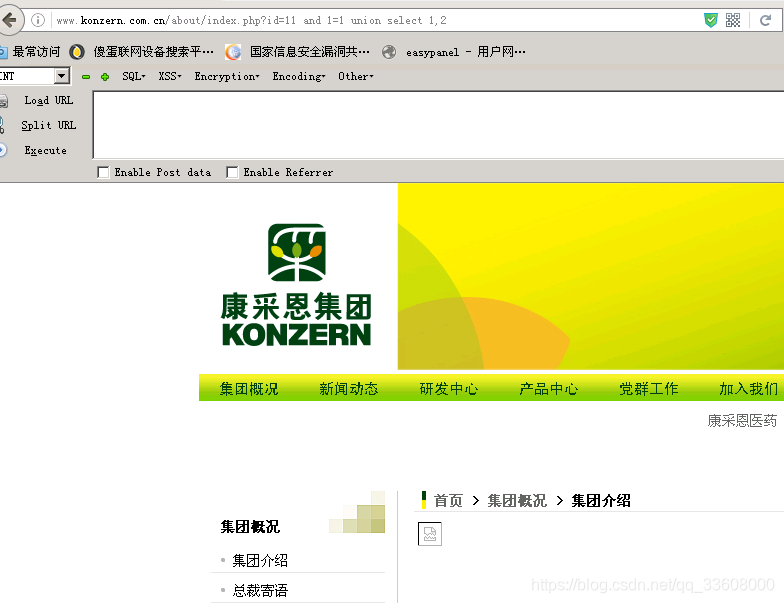This screenshot has height=603, width=784.
Task: Click the site info icon in address bar
Action: [x=38, y=20]
